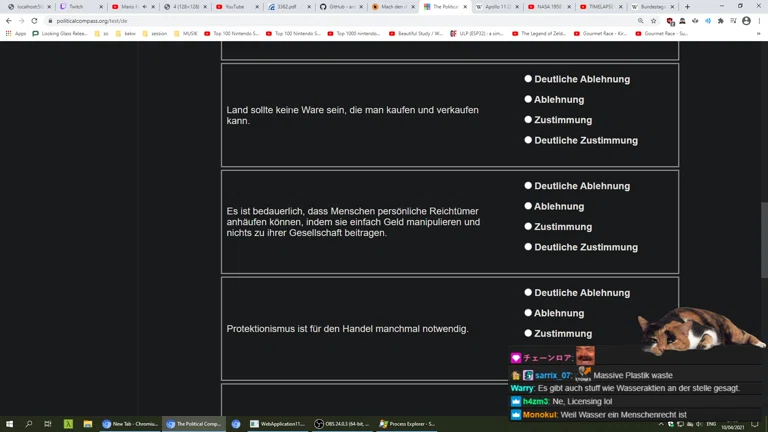768x432 pixels.
Task: Expand hidden system tray icons
Action: [x=661, y=424]
